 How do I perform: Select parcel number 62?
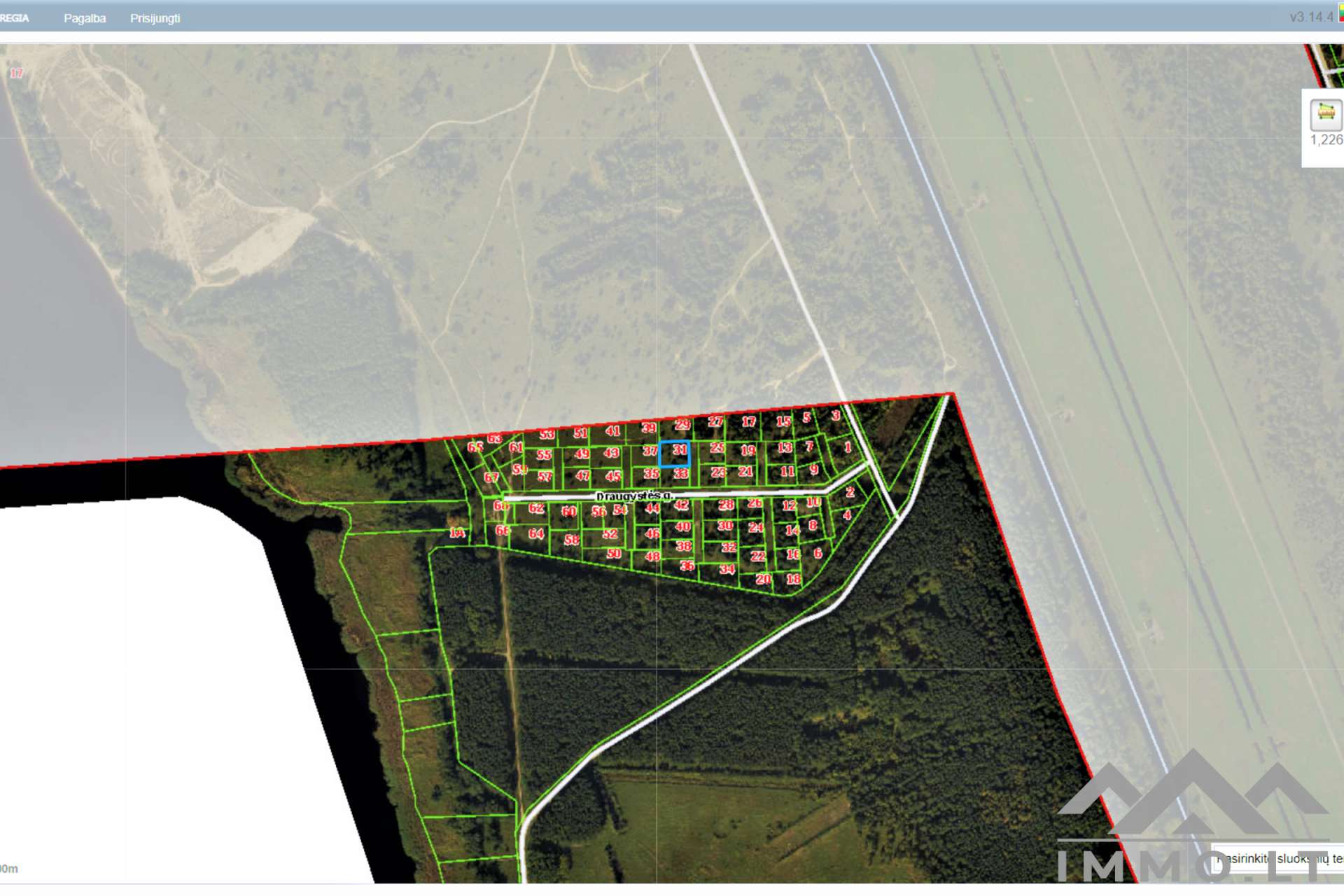point(536,508)
